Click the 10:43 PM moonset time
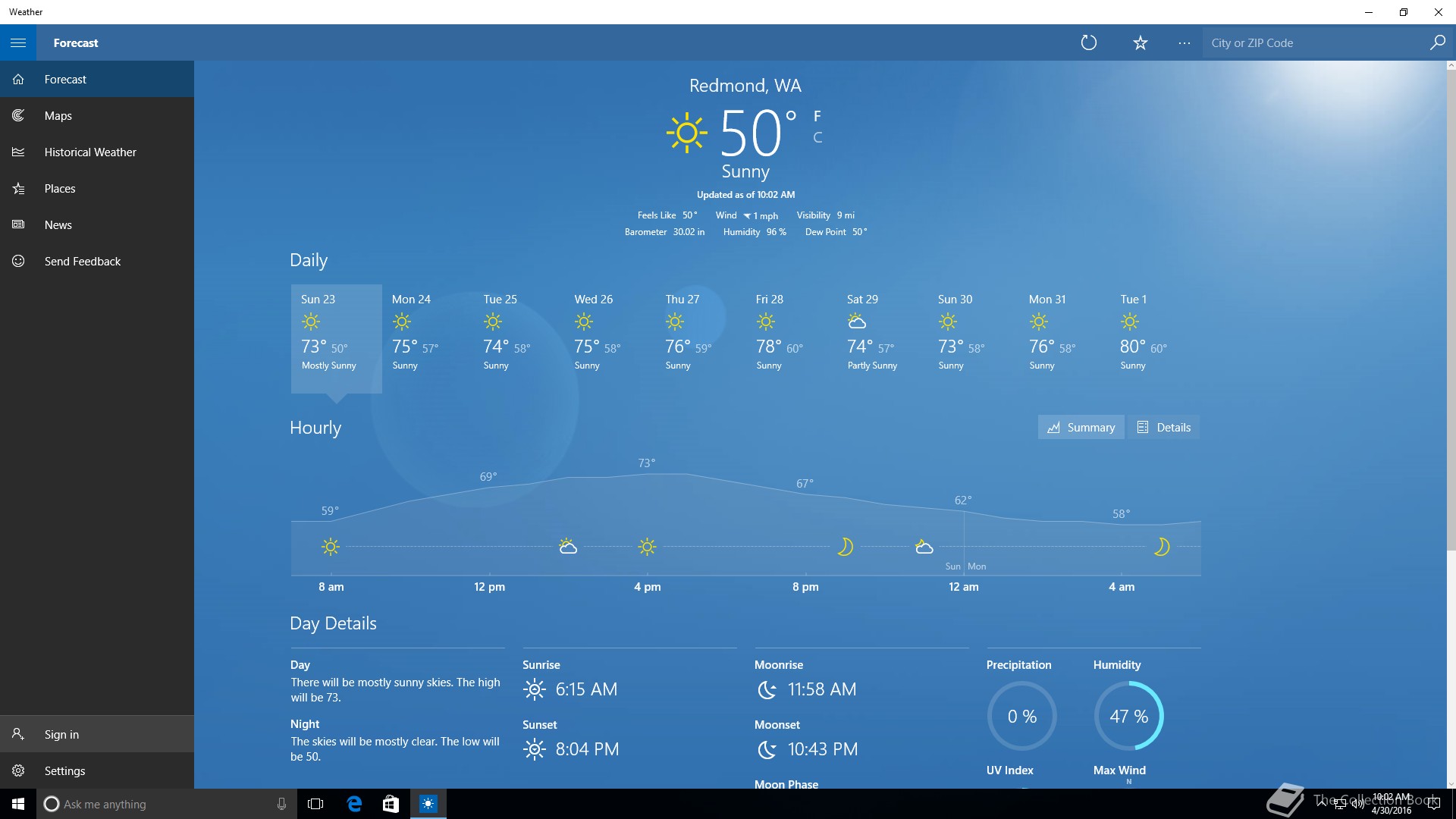This screenshot has height=819, width=1456. tap(823, 749)
